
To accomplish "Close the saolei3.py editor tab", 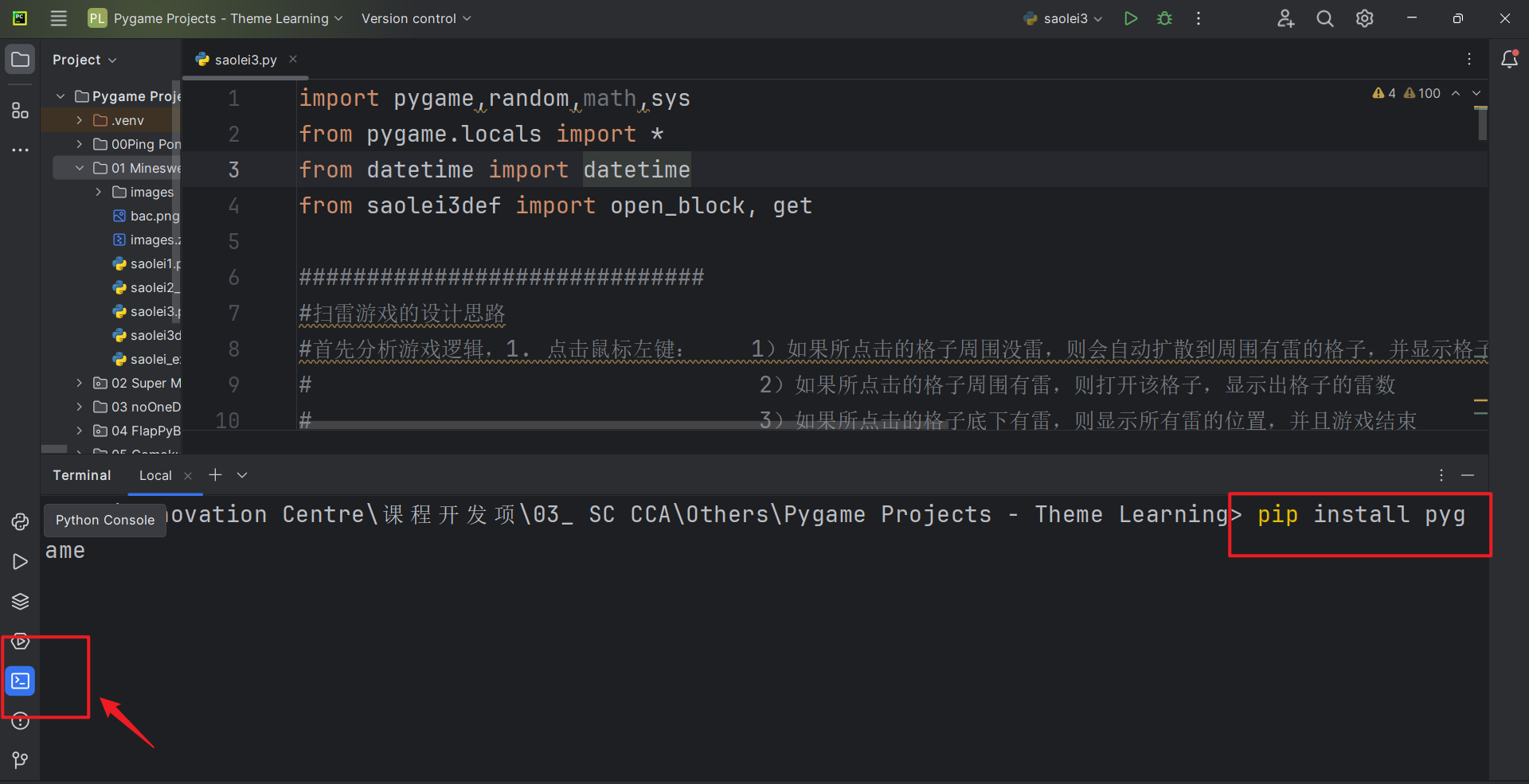I will tap(293, 59).
